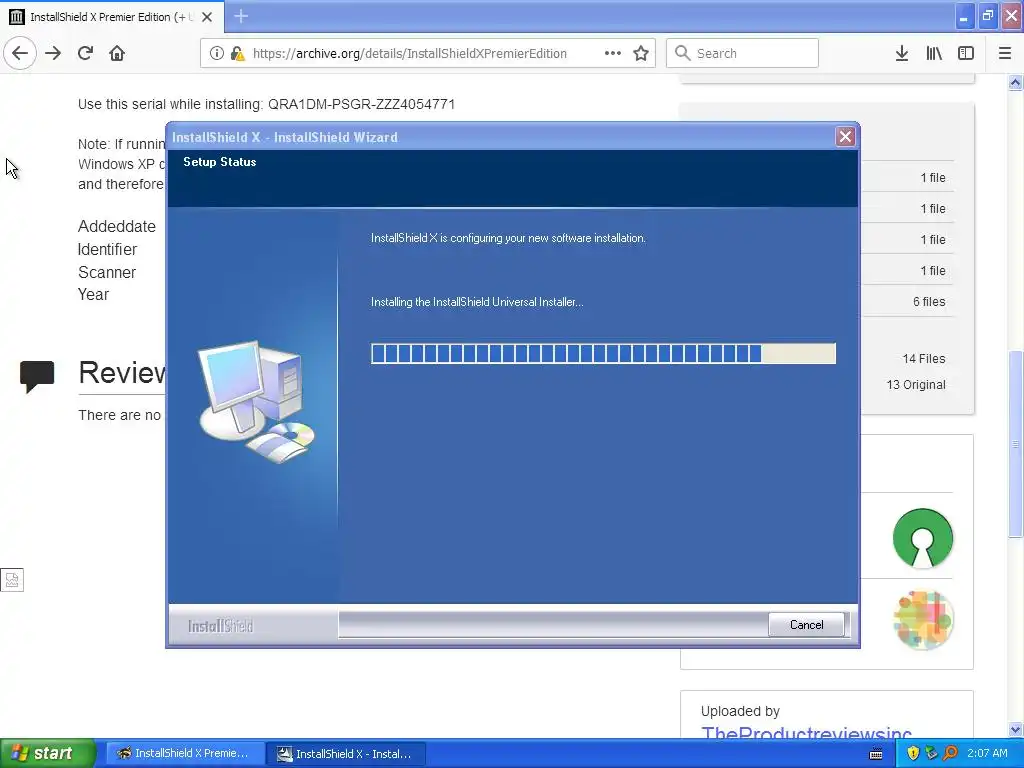The image size is (1024, 768).
Task: Click the Reviews speech bubble icon
Action: 37,376
